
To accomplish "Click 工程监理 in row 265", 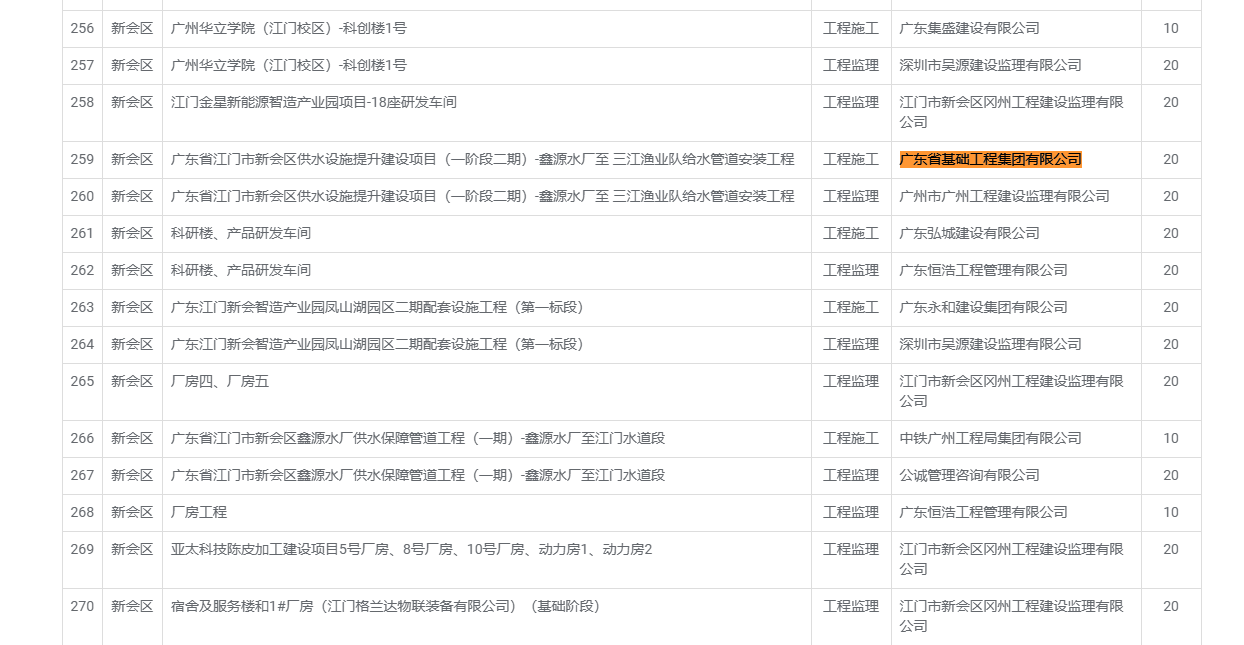I will point(851,381).
